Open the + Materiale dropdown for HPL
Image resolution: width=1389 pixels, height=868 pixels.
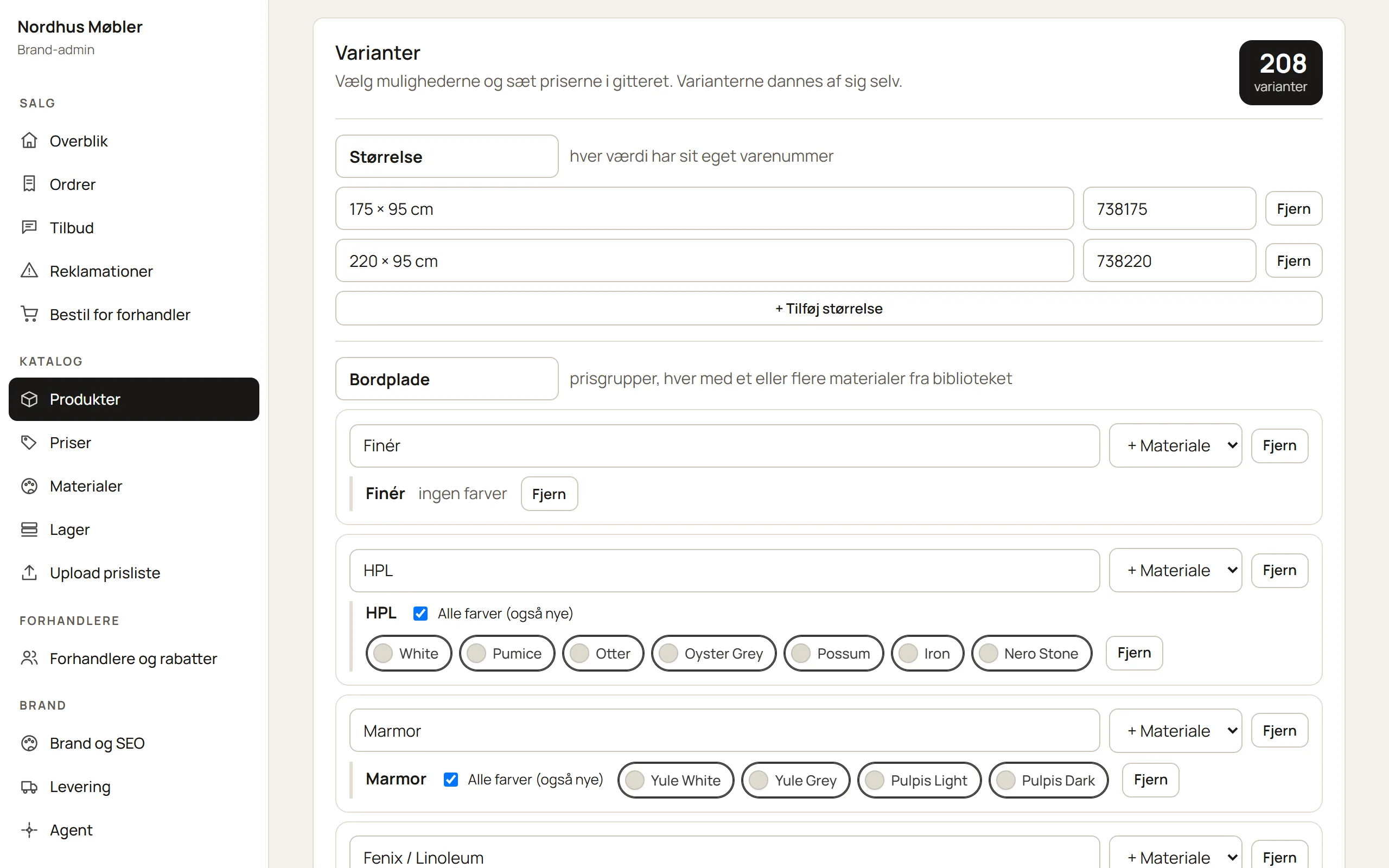[x=1175, y=570]
